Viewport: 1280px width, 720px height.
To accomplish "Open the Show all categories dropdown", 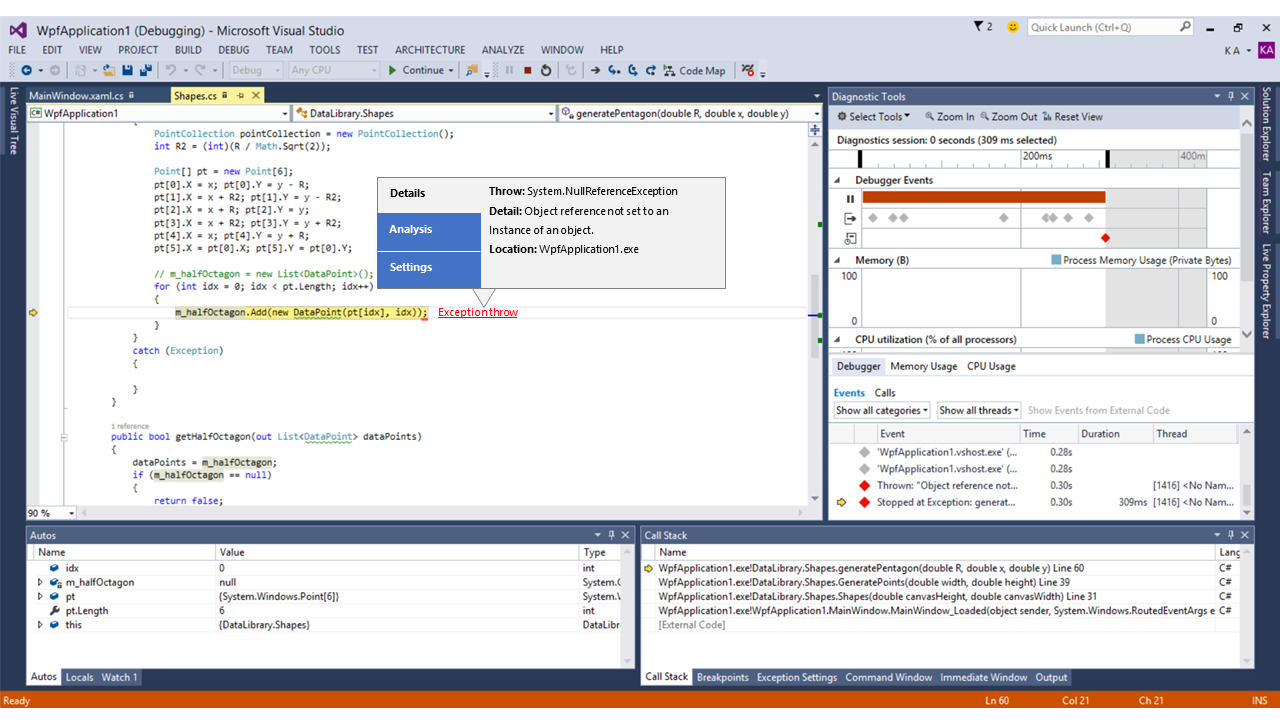I will 882,410.
